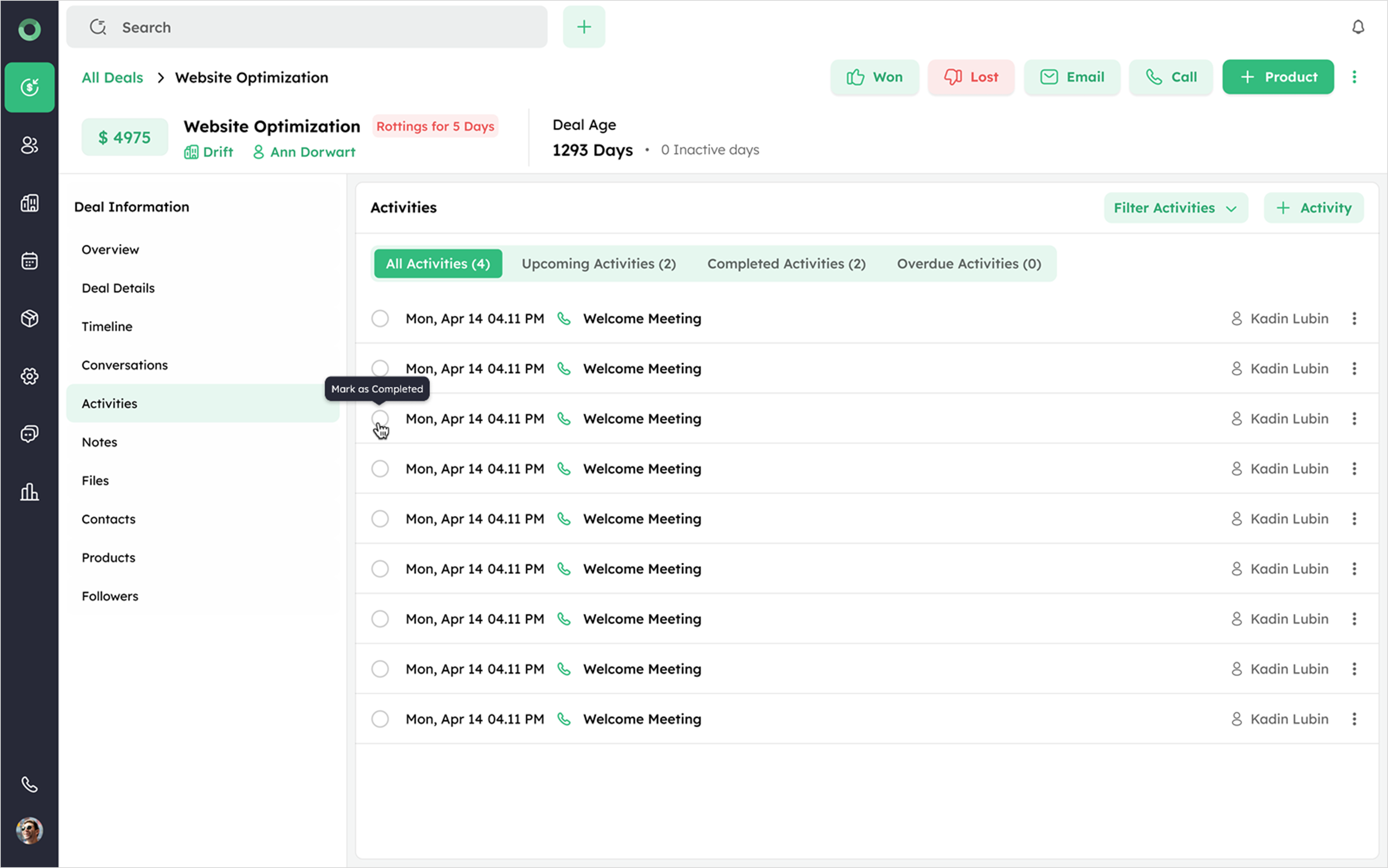The width and height of the screenshot is (1388, 868).
Task: Open phone dialer icon at sidebar bottom
Action: (x=30, y=784)
